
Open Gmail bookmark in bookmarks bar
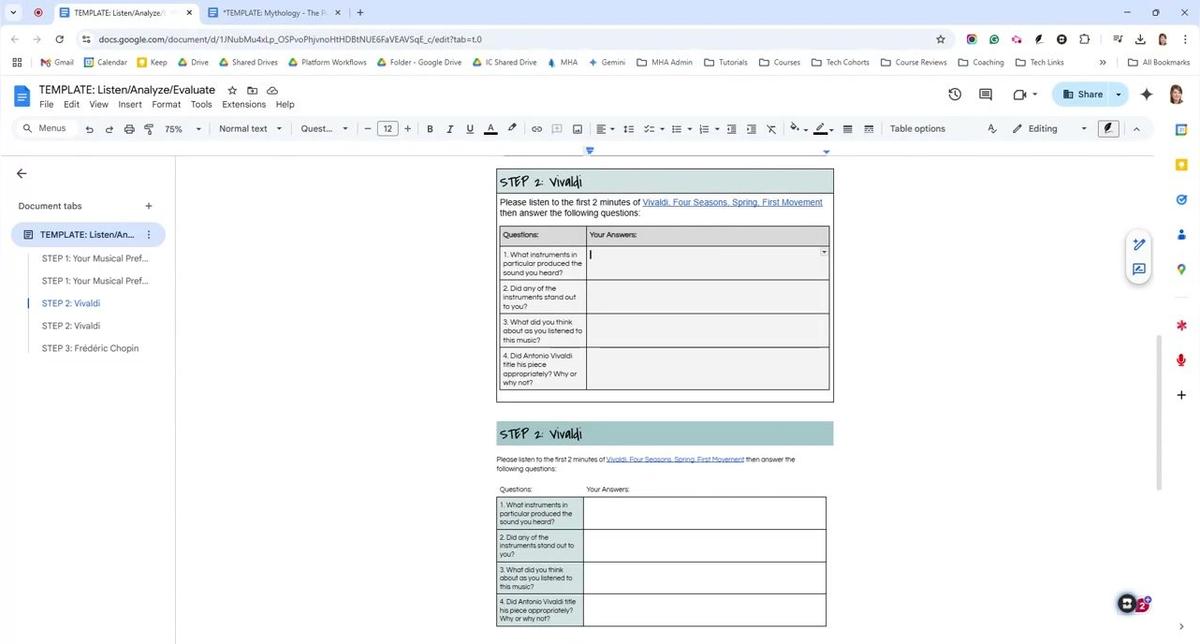(57, 62)
